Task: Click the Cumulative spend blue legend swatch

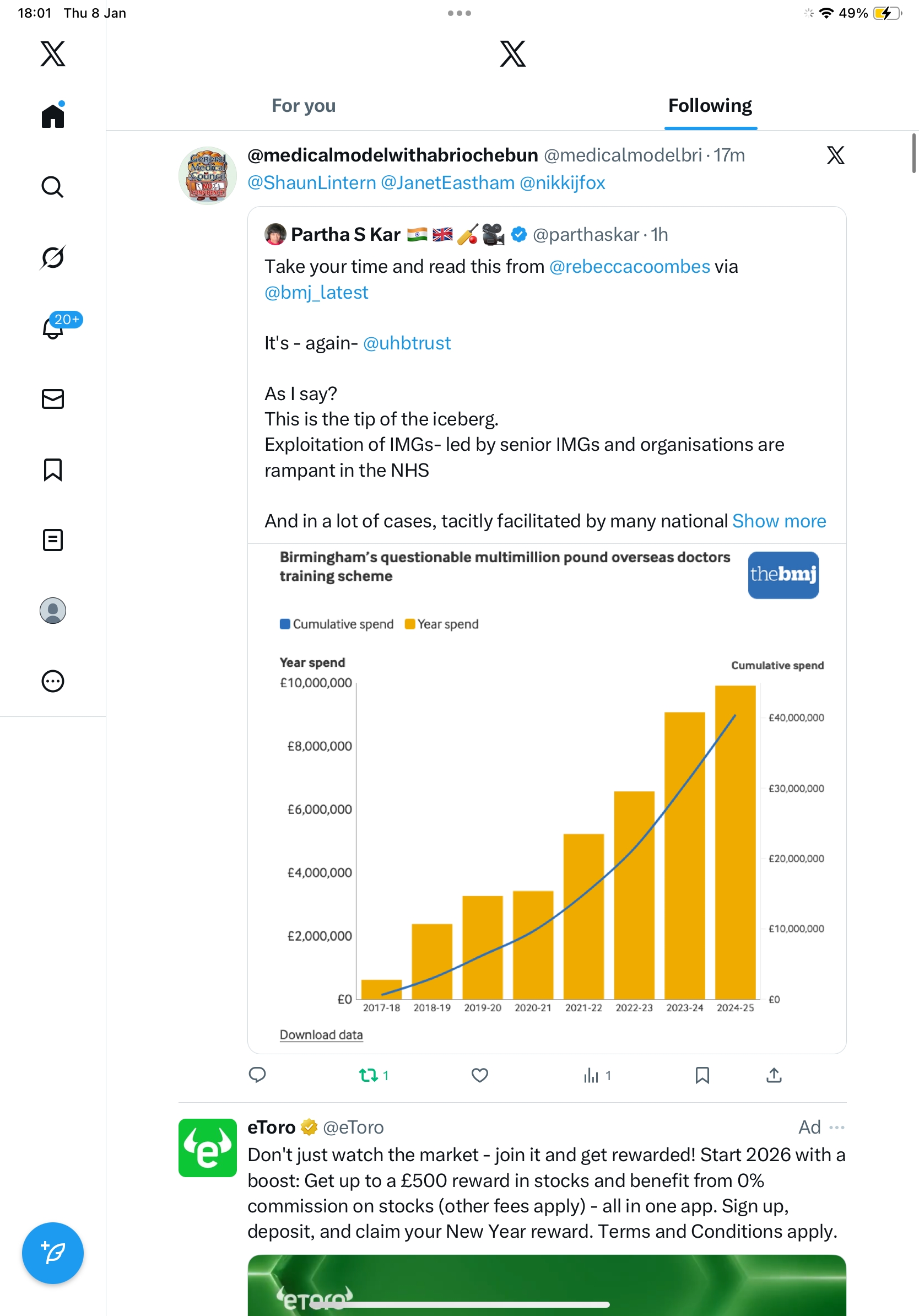Action: 285,624
